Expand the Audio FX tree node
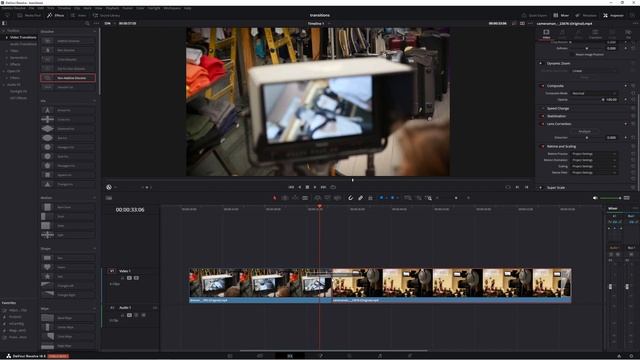640x360 pixels. click(x=4, y=84)
